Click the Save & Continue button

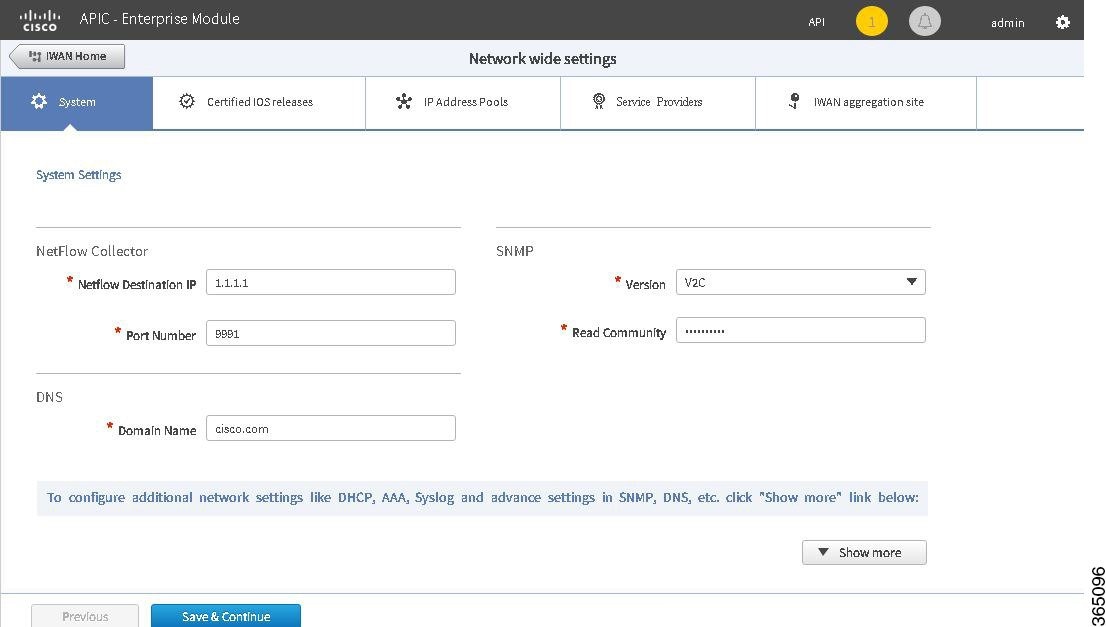226,616
